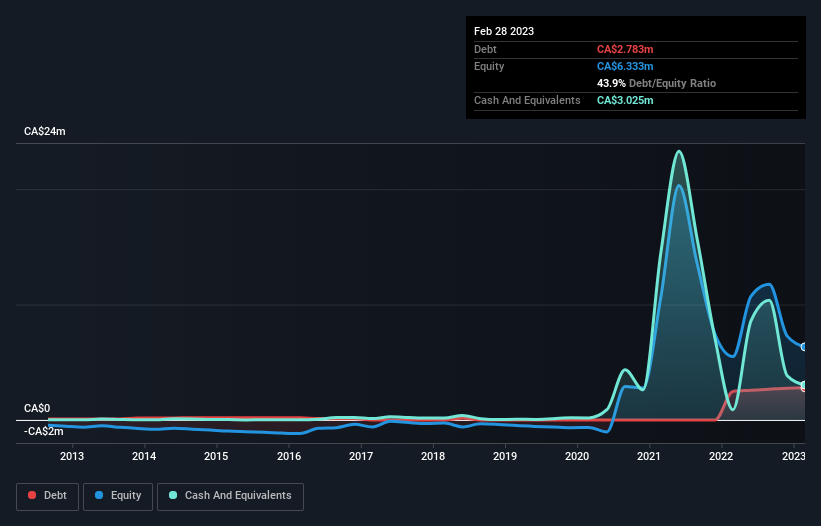The height and width of the screenshot is (526, 821).
Task: Click the 43.9% Debt/Equity Ratio text
Action: click(656, 83)
